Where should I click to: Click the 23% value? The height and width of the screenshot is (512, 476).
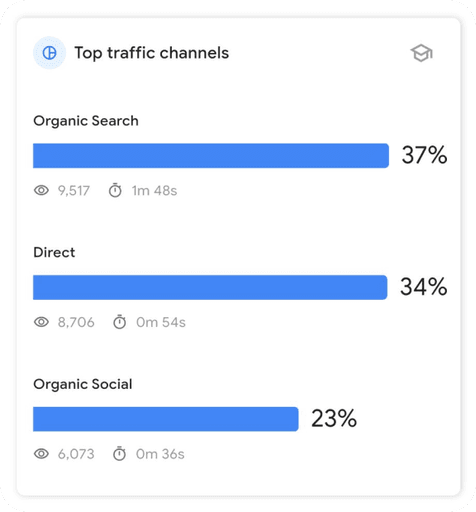[334, 418]
